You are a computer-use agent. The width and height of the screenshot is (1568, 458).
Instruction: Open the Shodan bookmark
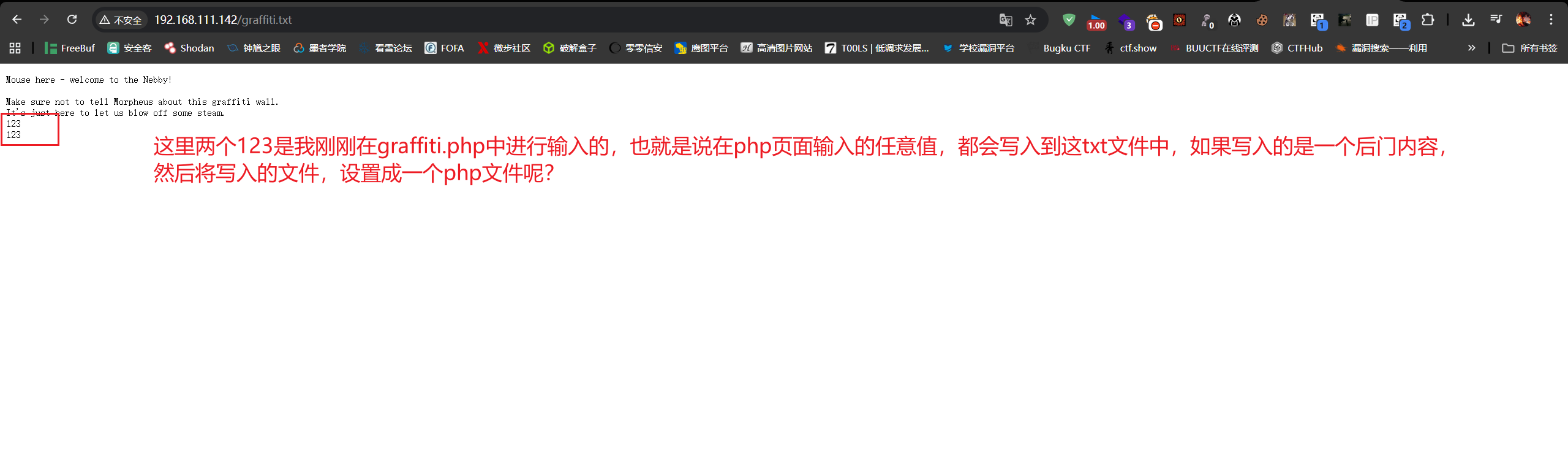[189, 48]
